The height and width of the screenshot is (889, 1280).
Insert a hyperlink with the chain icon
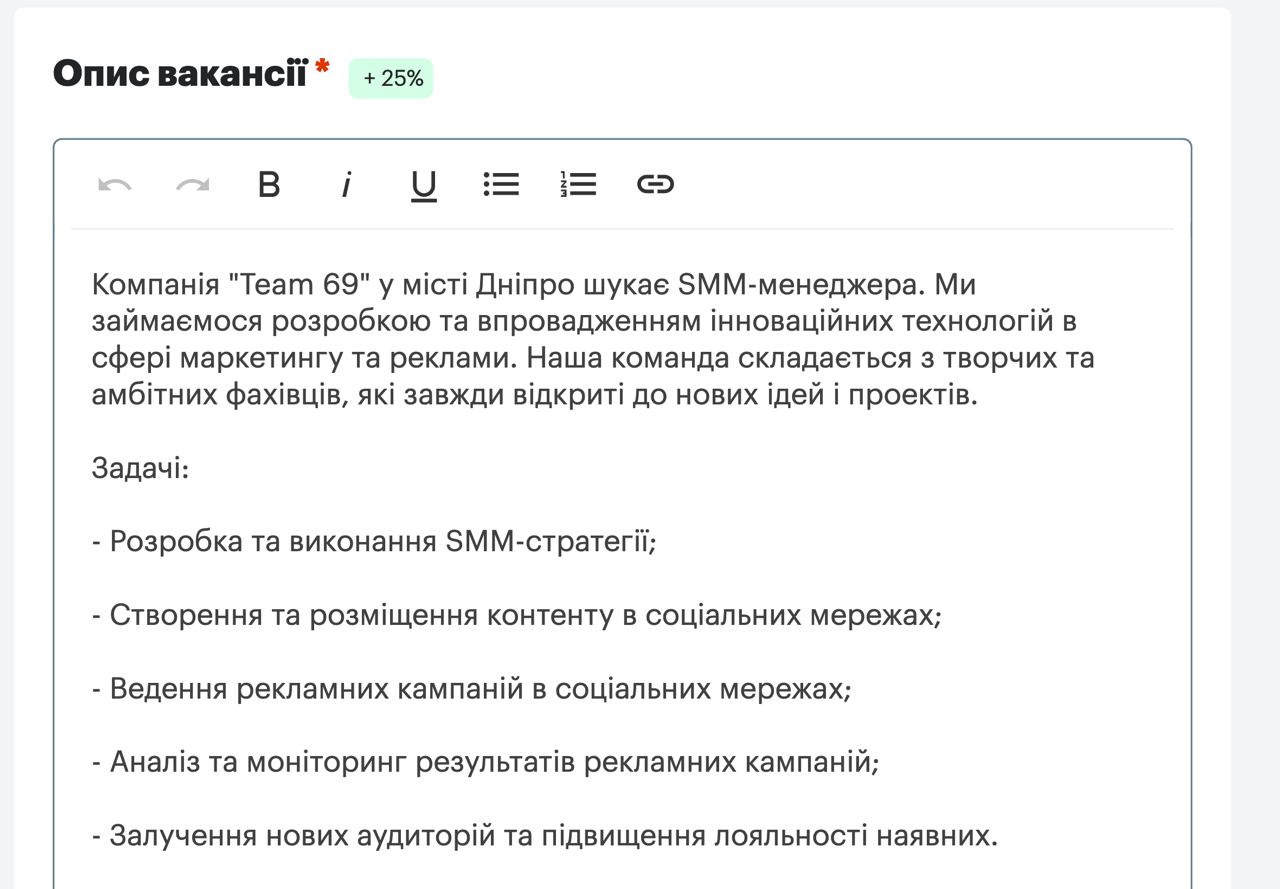tap(655, 184)
